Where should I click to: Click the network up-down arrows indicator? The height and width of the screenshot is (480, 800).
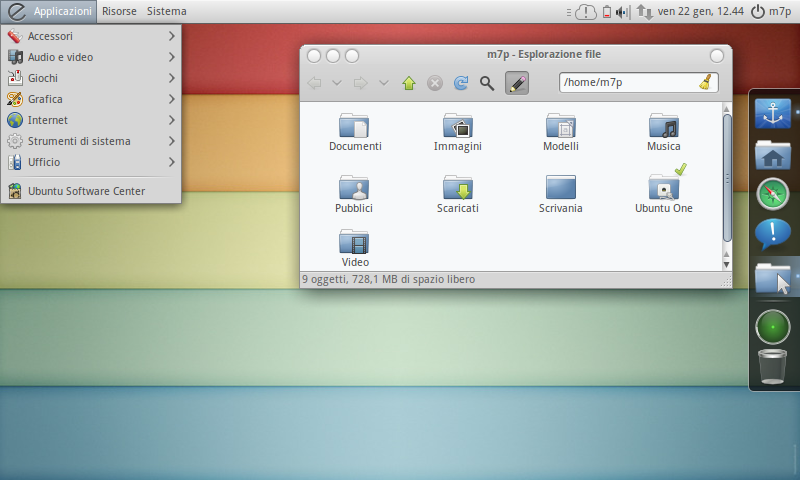(x=645, y=11)
